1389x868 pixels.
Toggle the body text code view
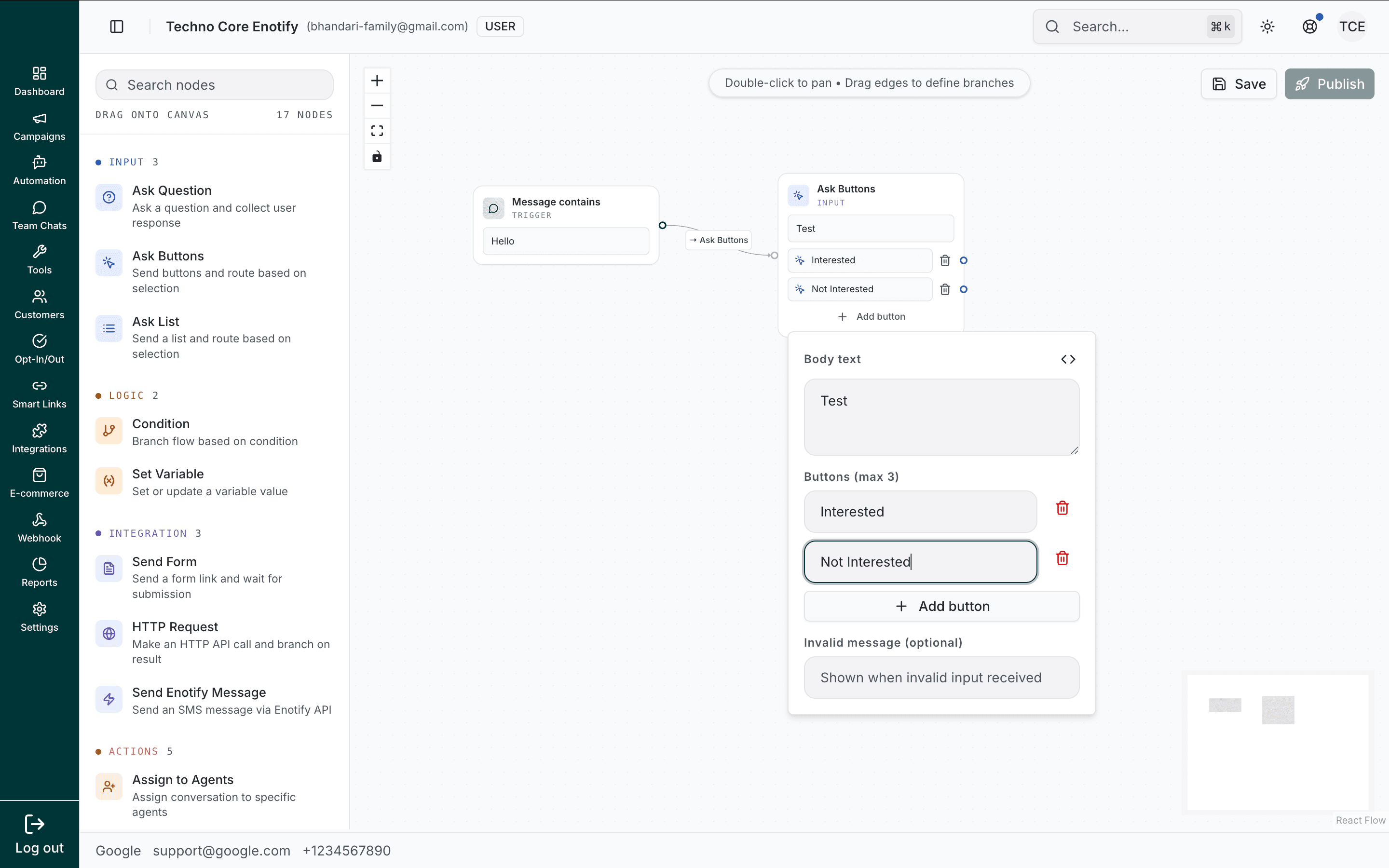1068,359
